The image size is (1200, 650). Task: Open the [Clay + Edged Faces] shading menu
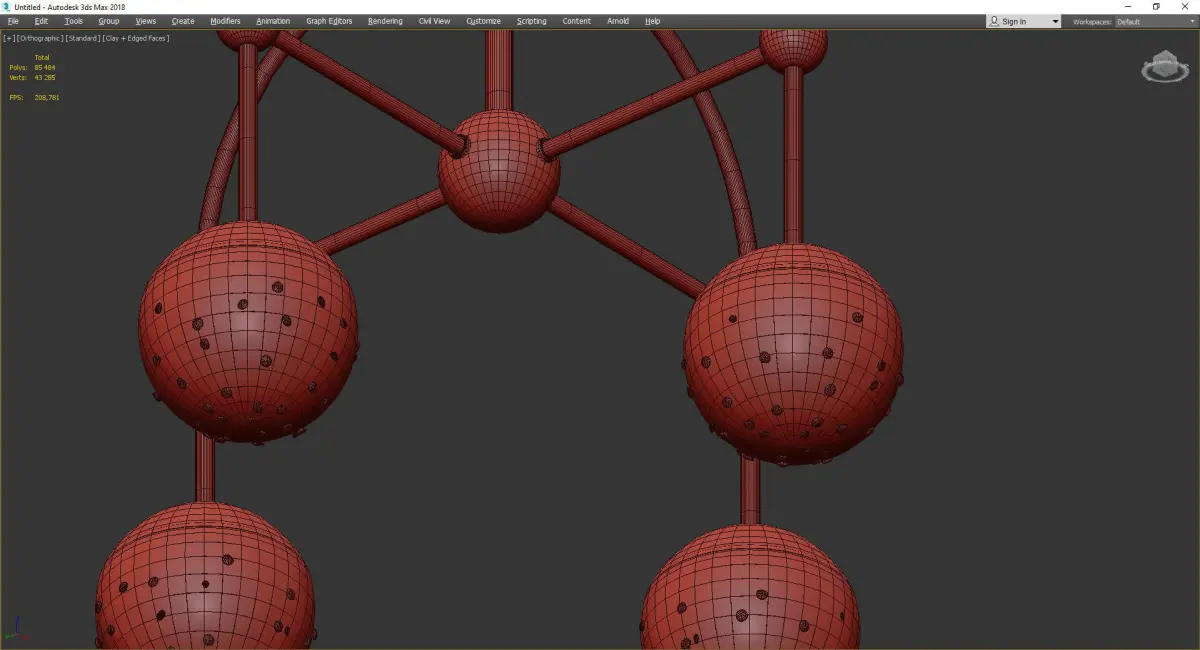tap(135, 38)
